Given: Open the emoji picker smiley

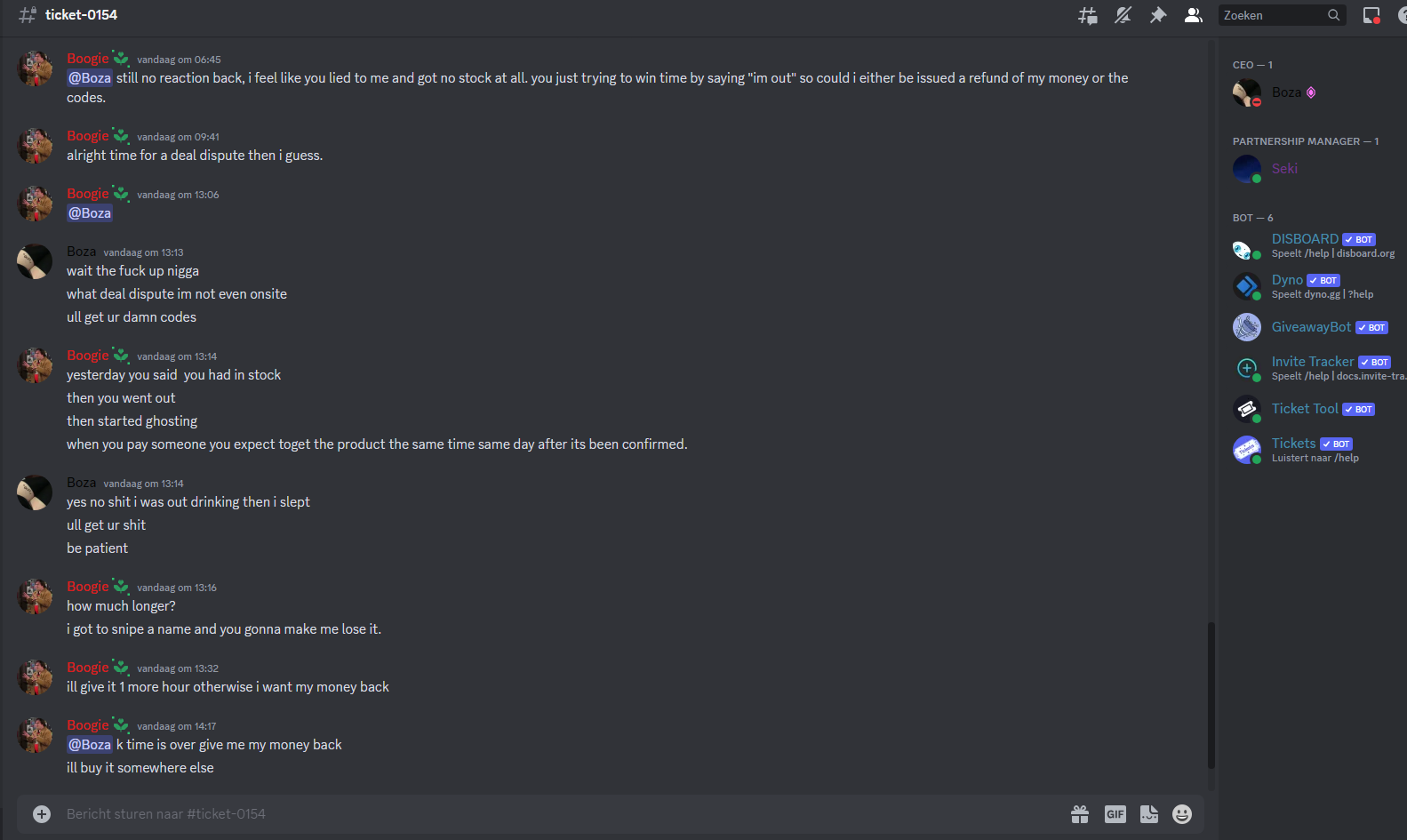Looking at the screenshot, I should [x=1182, y=814].
